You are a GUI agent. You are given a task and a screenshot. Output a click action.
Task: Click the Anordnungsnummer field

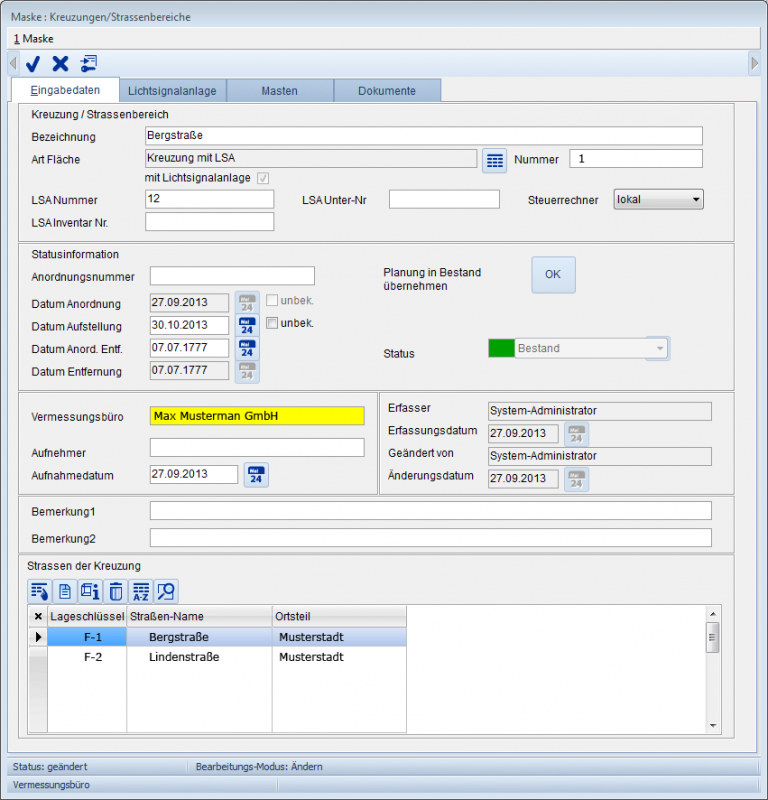pyautogui.click(x=232, y=276)
